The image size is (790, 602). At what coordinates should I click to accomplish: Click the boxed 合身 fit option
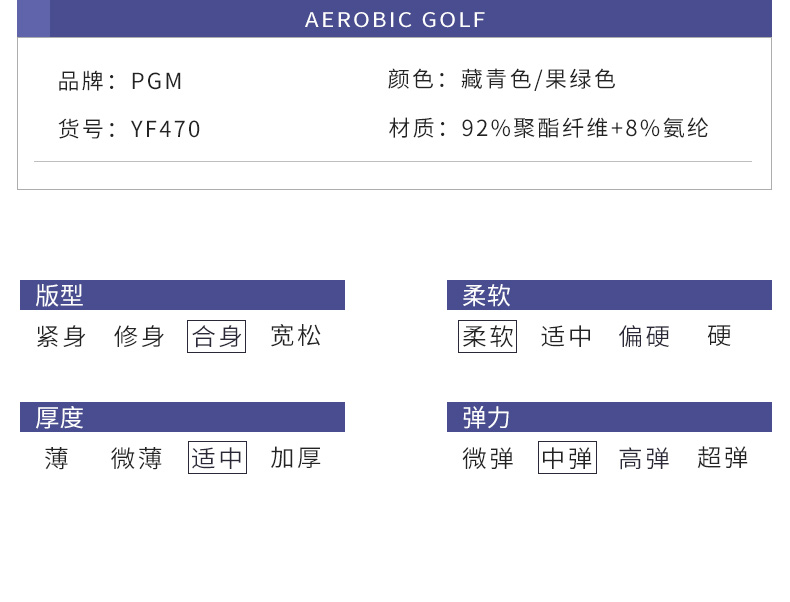[x=217, y=336]
